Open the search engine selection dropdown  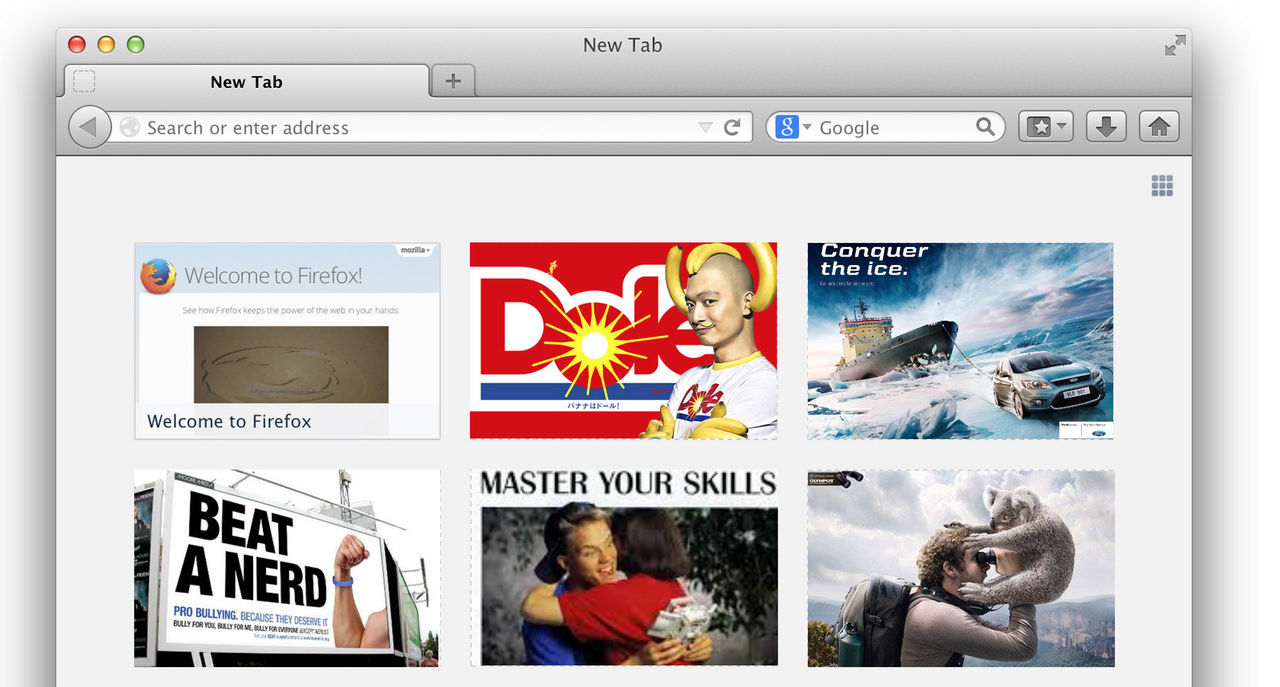(x=806, y=127)
